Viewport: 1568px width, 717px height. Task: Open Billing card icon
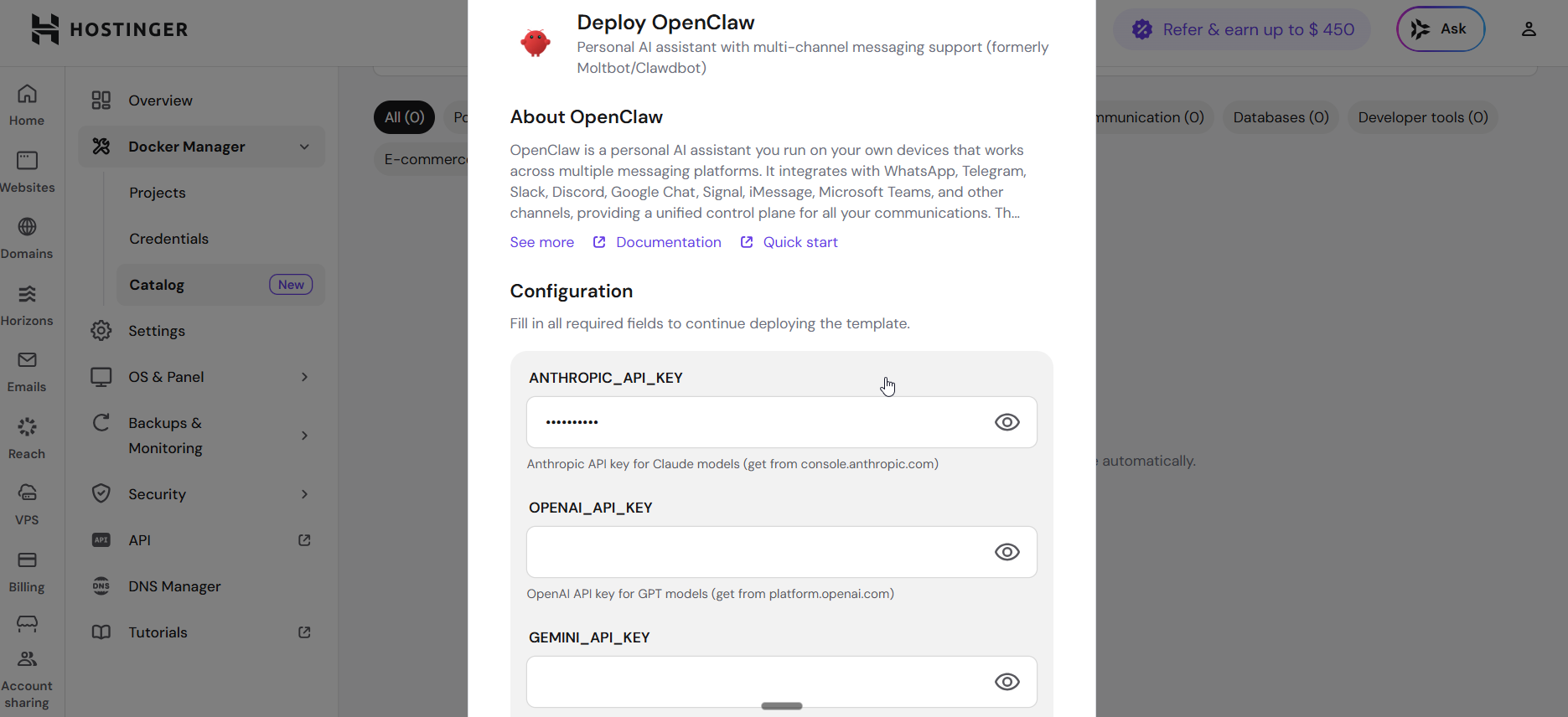tap(27, 560)
